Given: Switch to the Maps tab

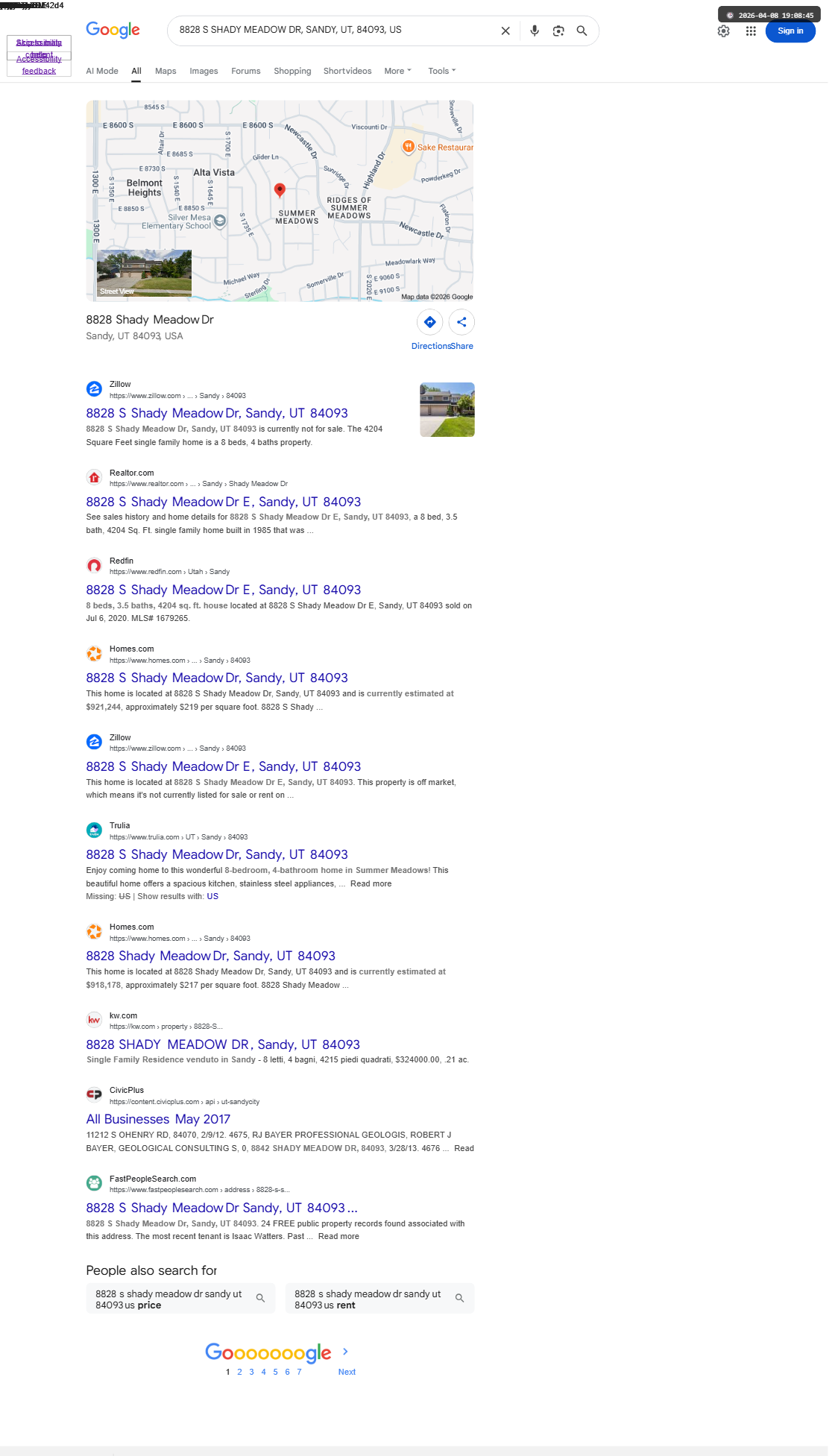Looking at the screenshot, I should tap(166, 71).
